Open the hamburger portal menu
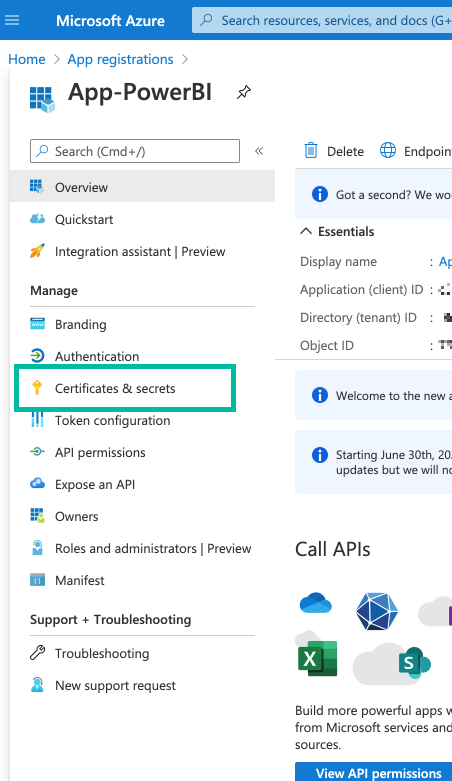 12,20
